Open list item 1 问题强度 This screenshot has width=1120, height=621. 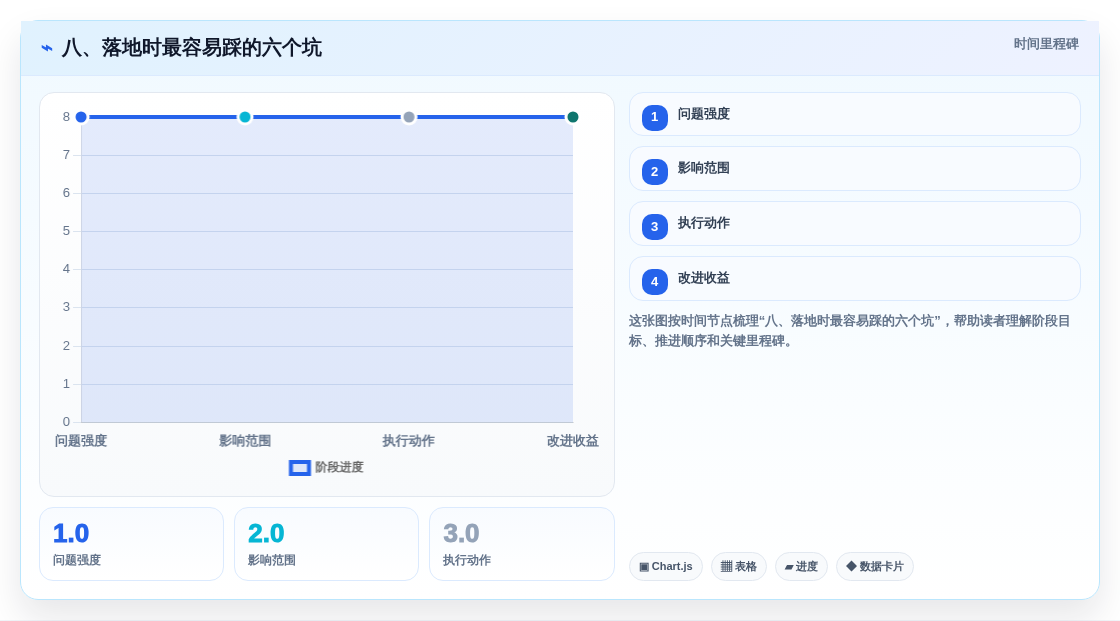click(x=854, y=114)
